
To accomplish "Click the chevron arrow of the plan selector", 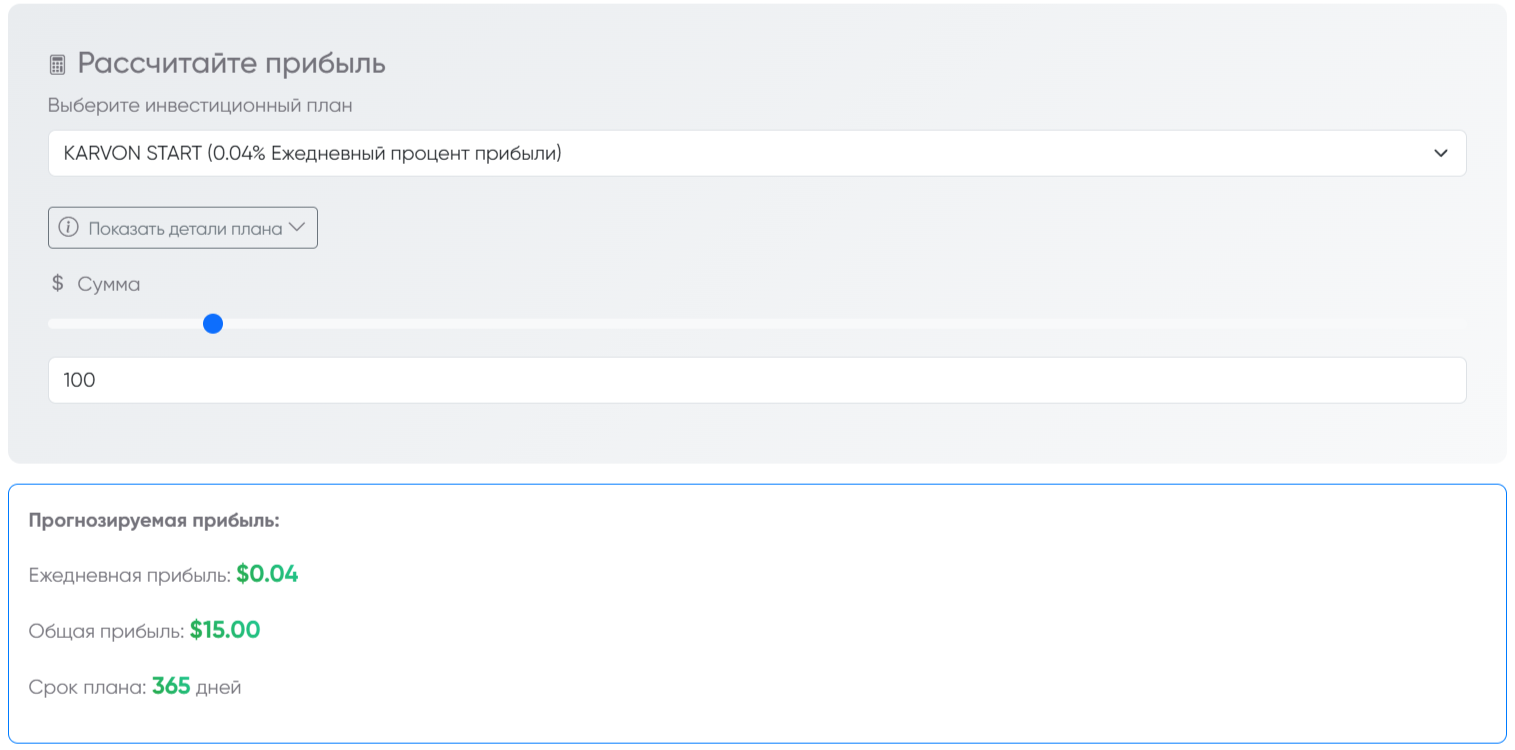I will tap(1440, 153).
